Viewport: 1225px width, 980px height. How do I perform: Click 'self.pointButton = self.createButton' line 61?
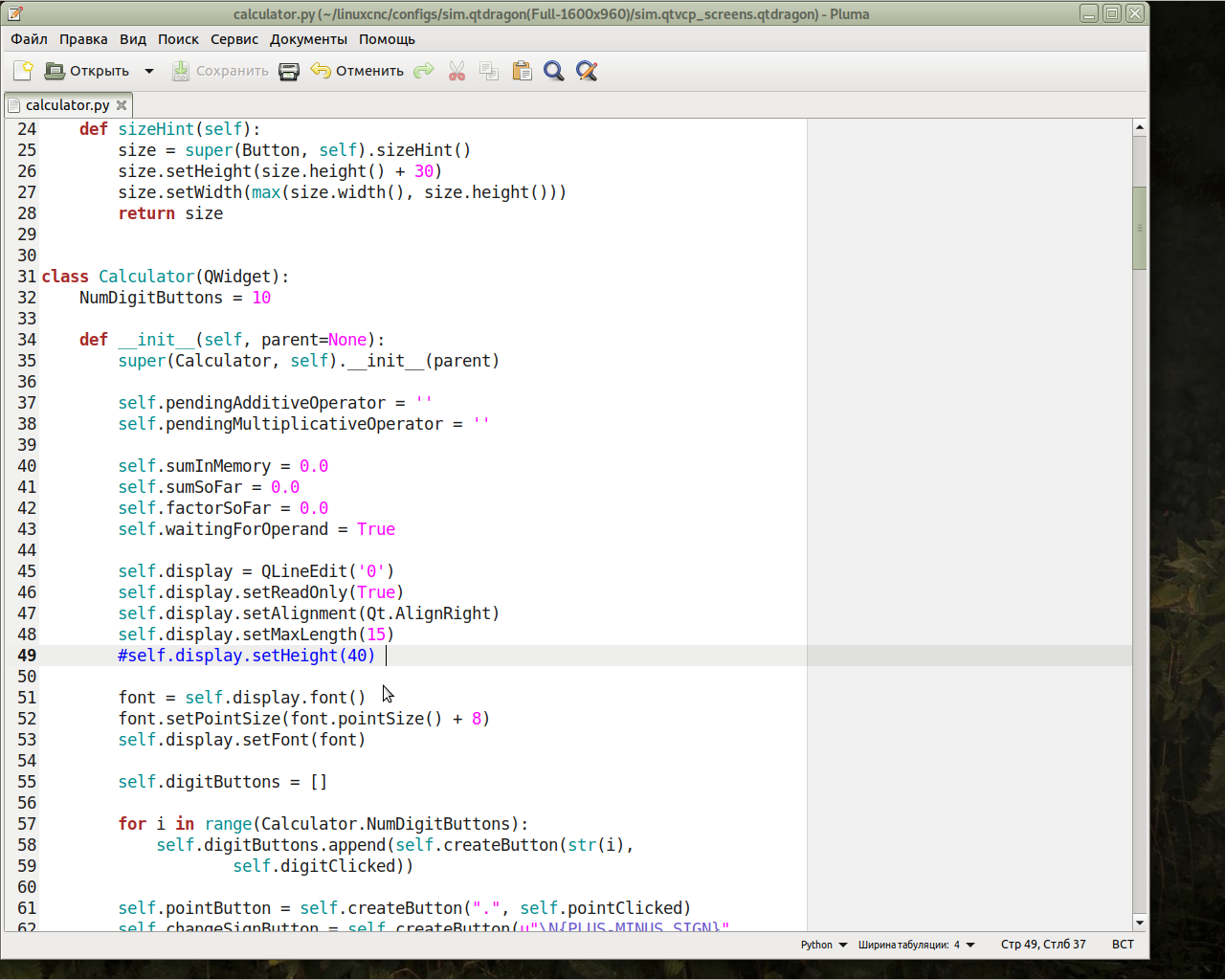tap(405, 908)
